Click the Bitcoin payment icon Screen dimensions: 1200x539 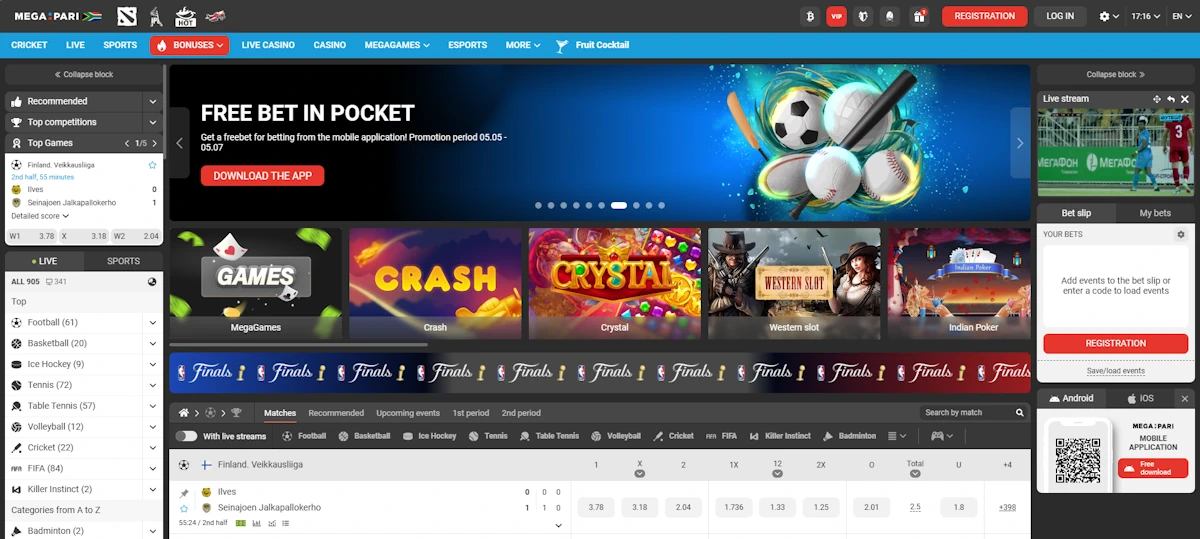click(810, 16)
